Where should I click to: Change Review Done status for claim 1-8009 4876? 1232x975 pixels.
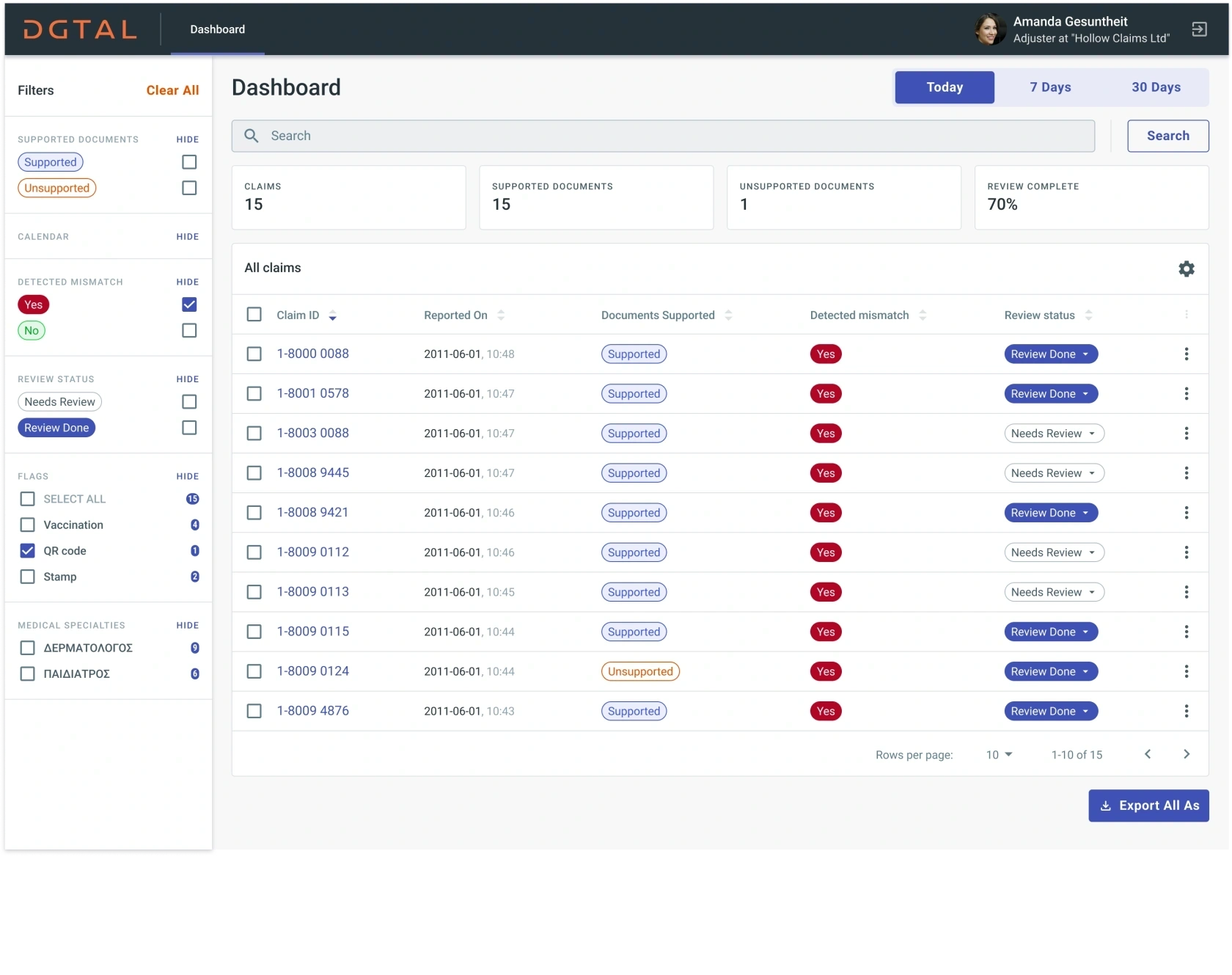point(1050,711)
